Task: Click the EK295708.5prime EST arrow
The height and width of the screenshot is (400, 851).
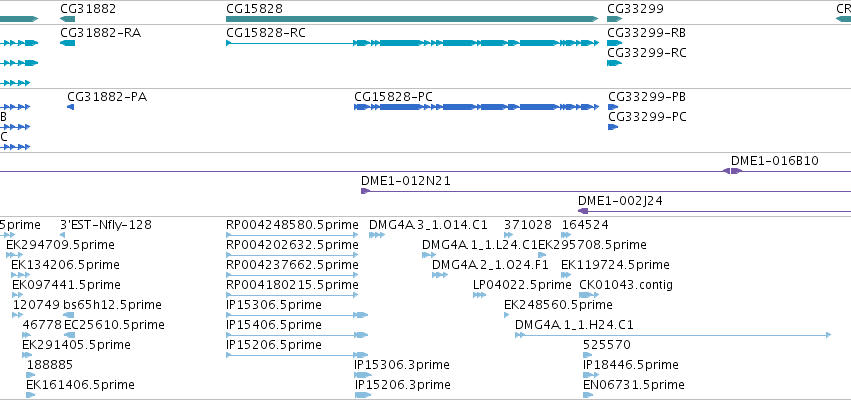Action: point(542,255)
